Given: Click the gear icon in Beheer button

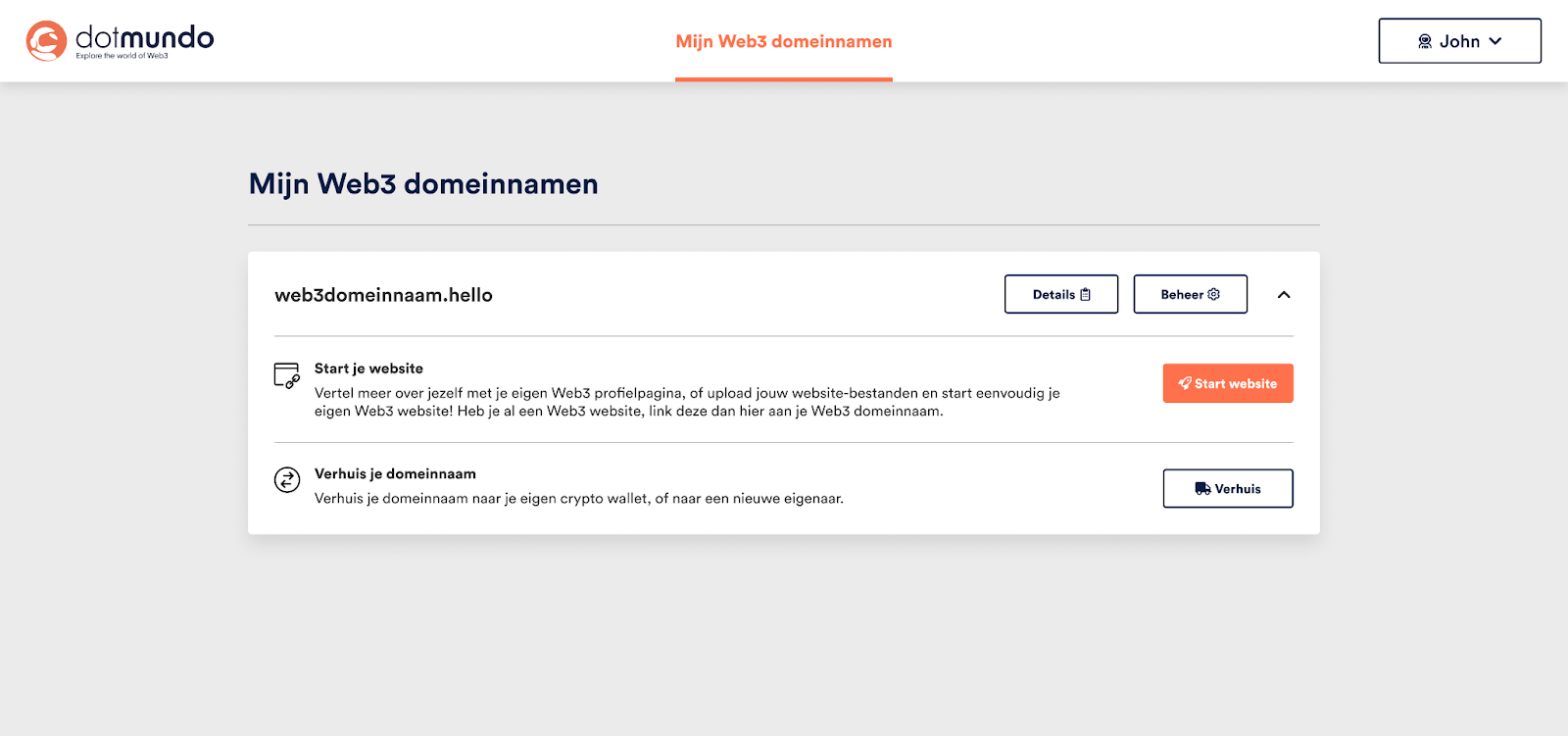Looking at the screenshot, I should (x=1214, y=294).
